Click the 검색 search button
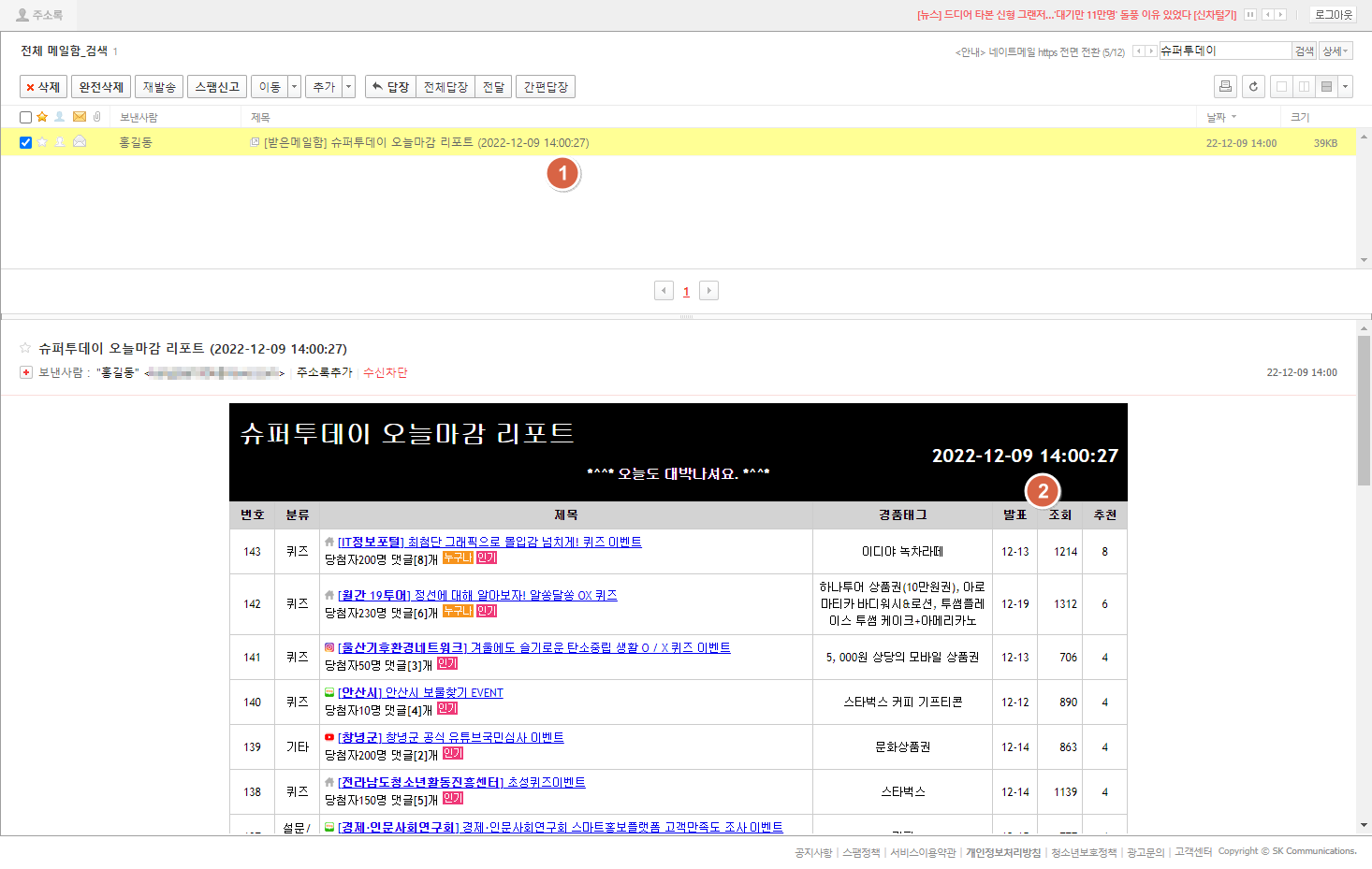The image size is (1372, 869). (1305, 51)
